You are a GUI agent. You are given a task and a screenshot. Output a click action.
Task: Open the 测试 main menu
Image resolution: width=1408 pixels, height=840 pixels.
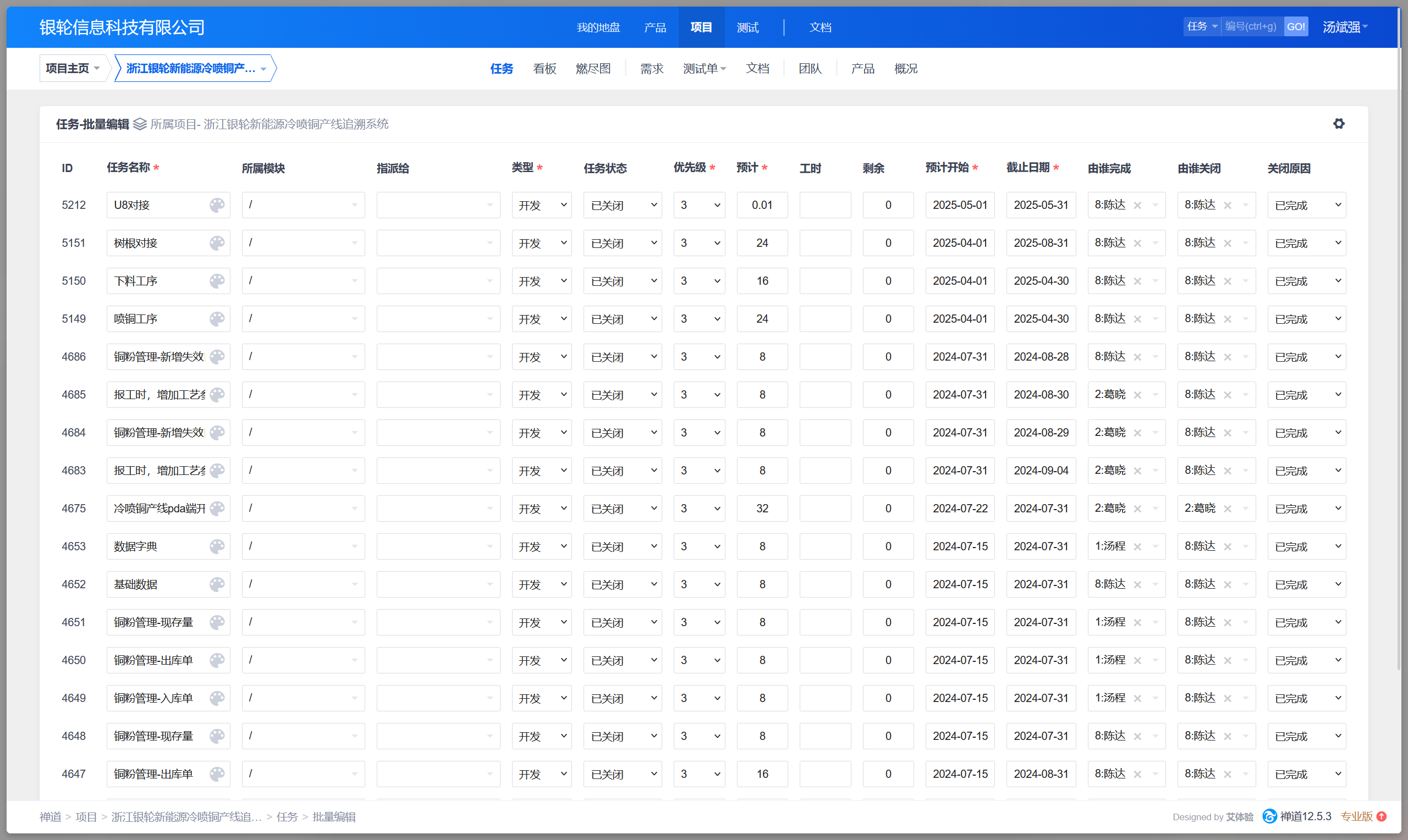[747, 27]
